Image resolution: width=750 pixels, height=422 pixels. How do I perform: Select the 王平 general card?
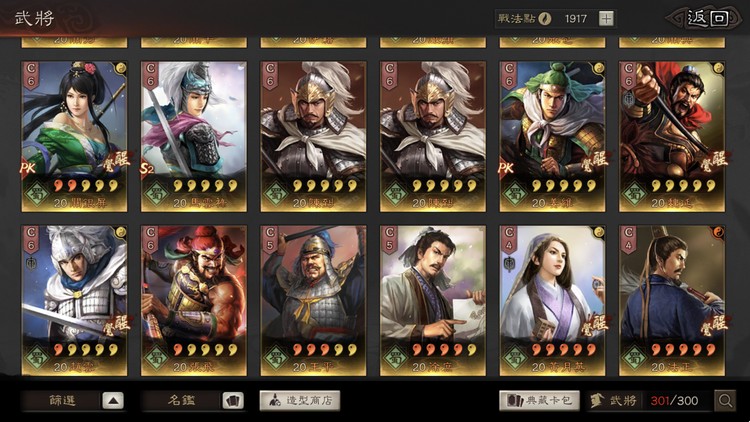pos(313,300)
